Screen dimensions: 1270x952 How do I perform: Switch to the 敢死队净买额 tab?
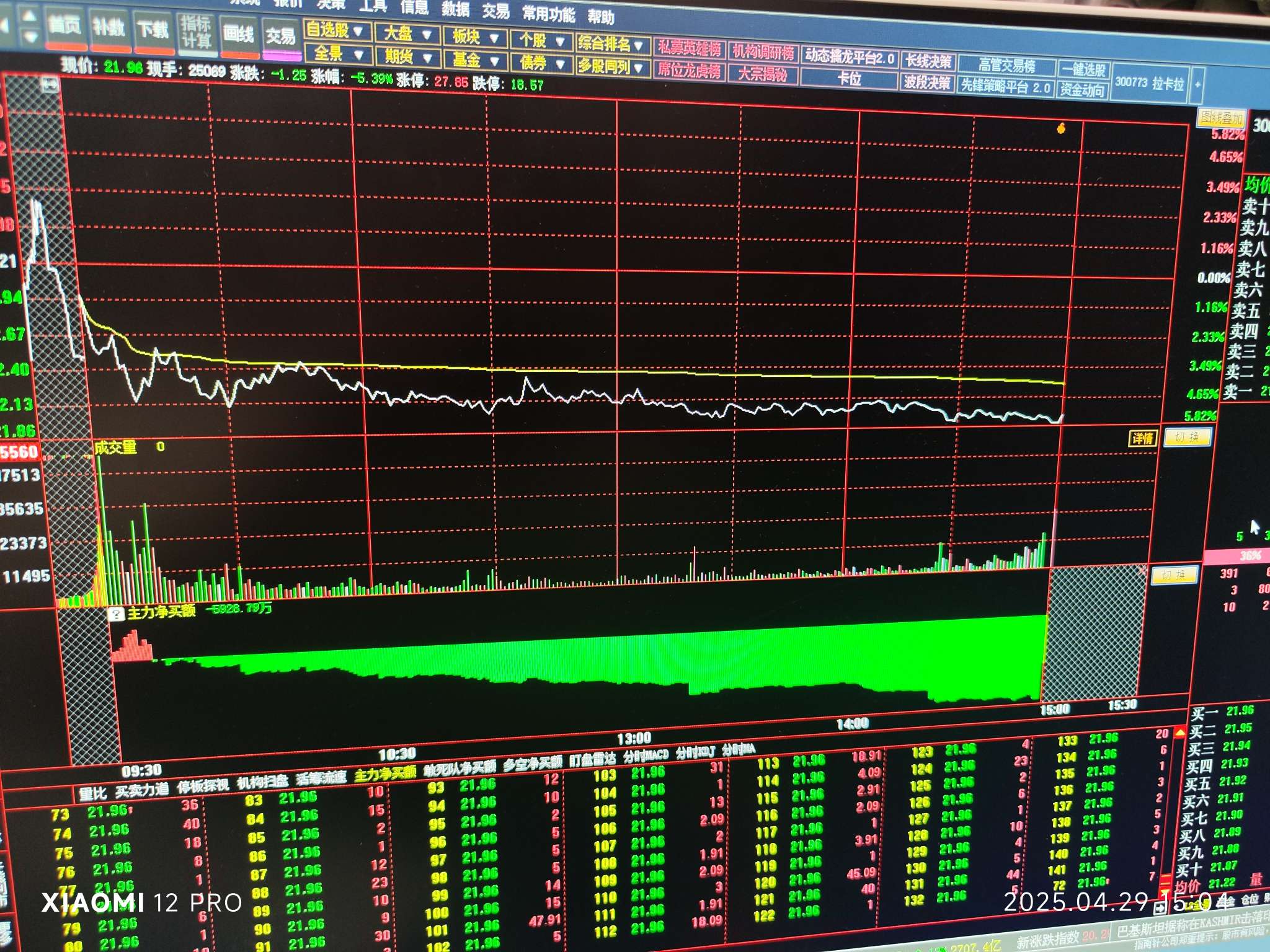(460, 769)
